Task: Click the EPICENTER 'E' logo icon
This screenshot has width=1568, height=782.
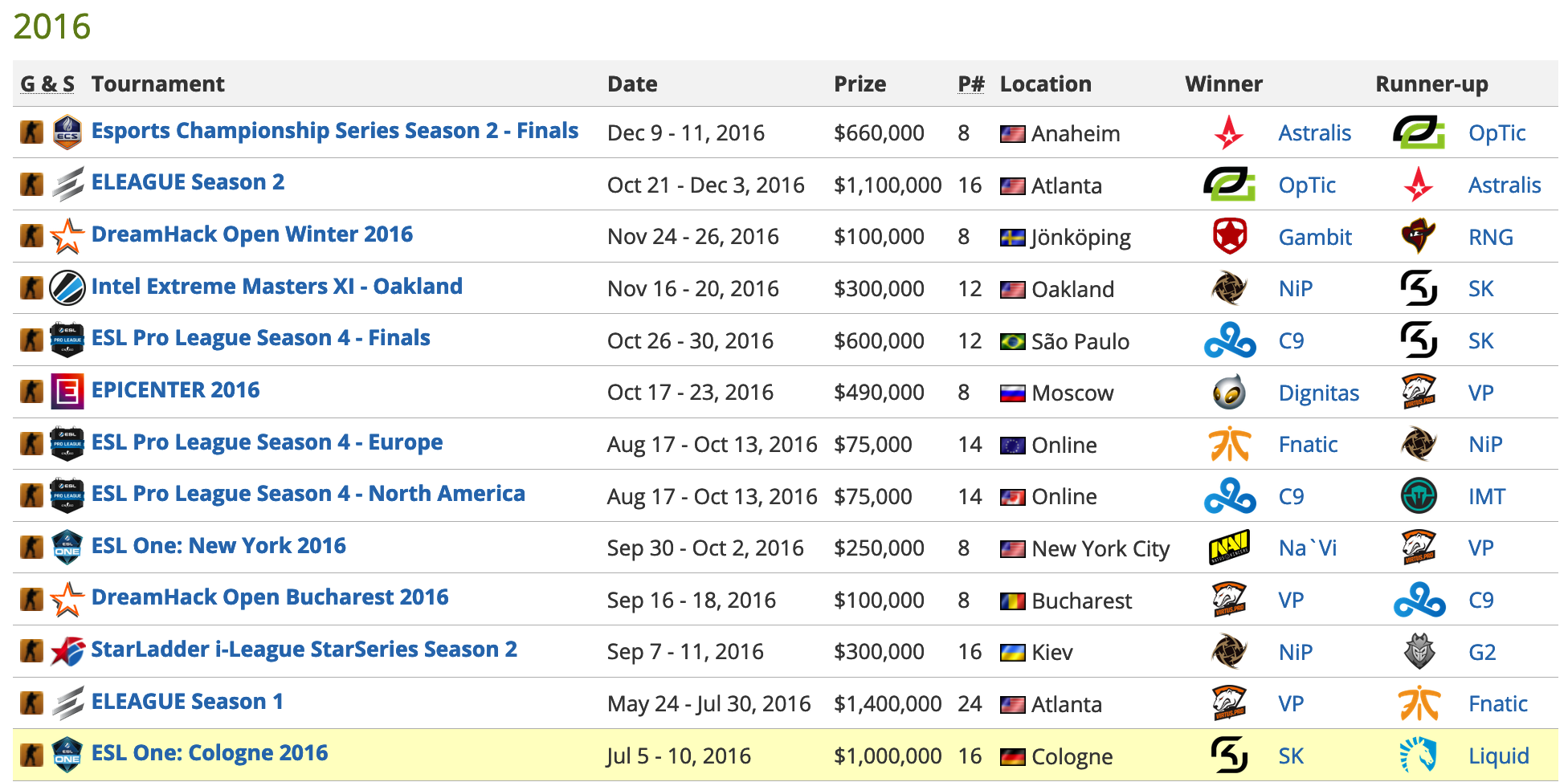Action: tap(67, 392)
